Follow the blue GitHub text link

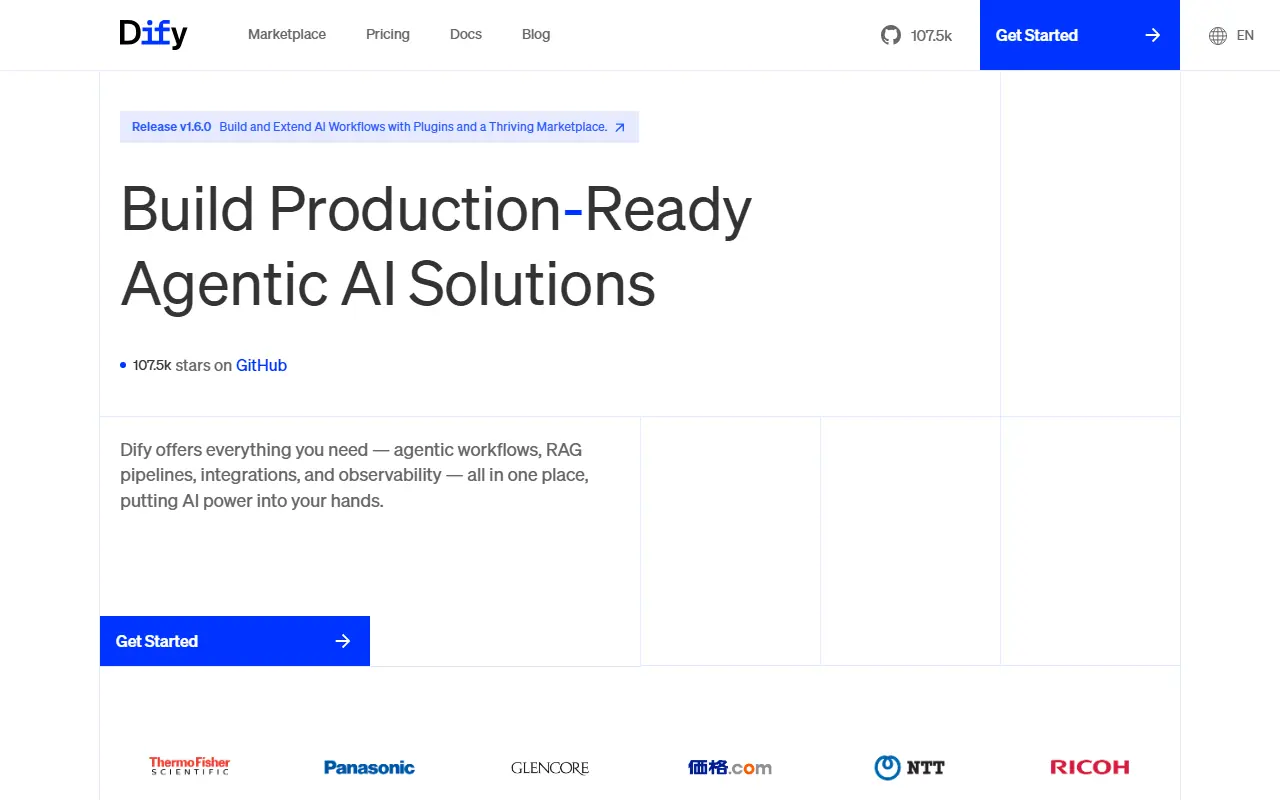tap(261, 365)
